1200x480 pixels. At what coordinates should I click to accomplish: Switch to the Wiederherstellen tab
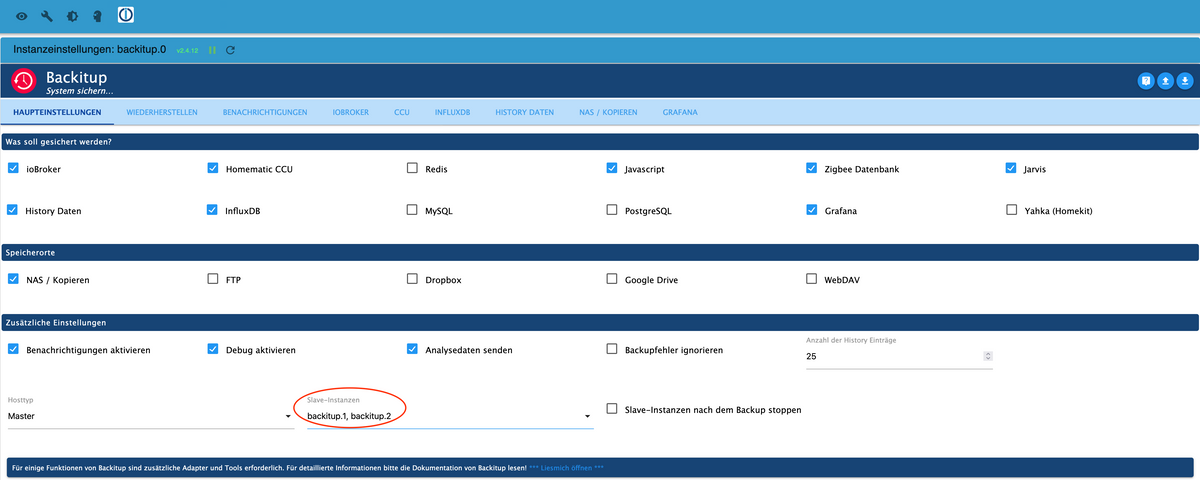[x=162, y=112]
